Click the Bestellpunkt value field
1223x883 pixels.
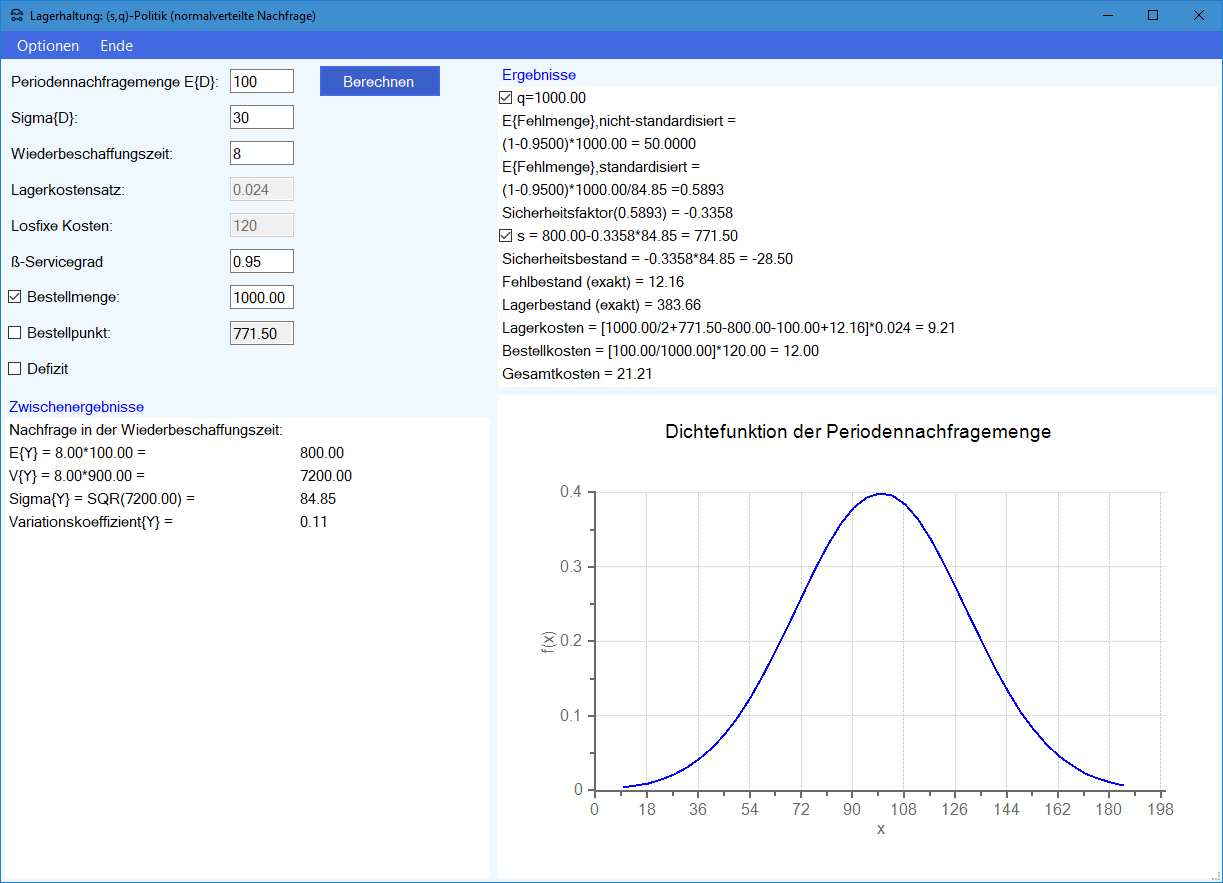point(261,333)
